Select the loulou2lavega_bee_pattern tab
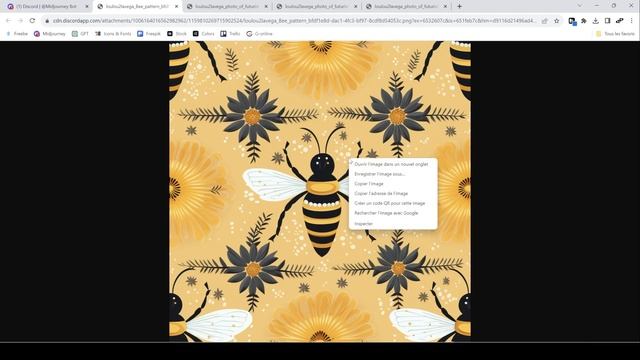Viewport: 640px width, 360px height. [x=138, y=7]
